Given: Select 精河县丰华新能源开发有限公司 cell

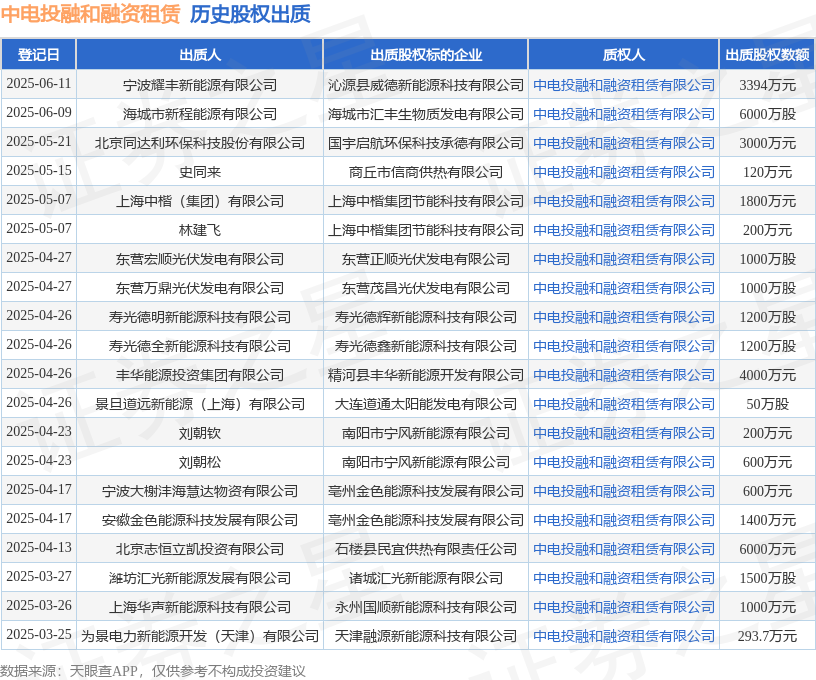Looking at the screenshot, I should point(426,375).
